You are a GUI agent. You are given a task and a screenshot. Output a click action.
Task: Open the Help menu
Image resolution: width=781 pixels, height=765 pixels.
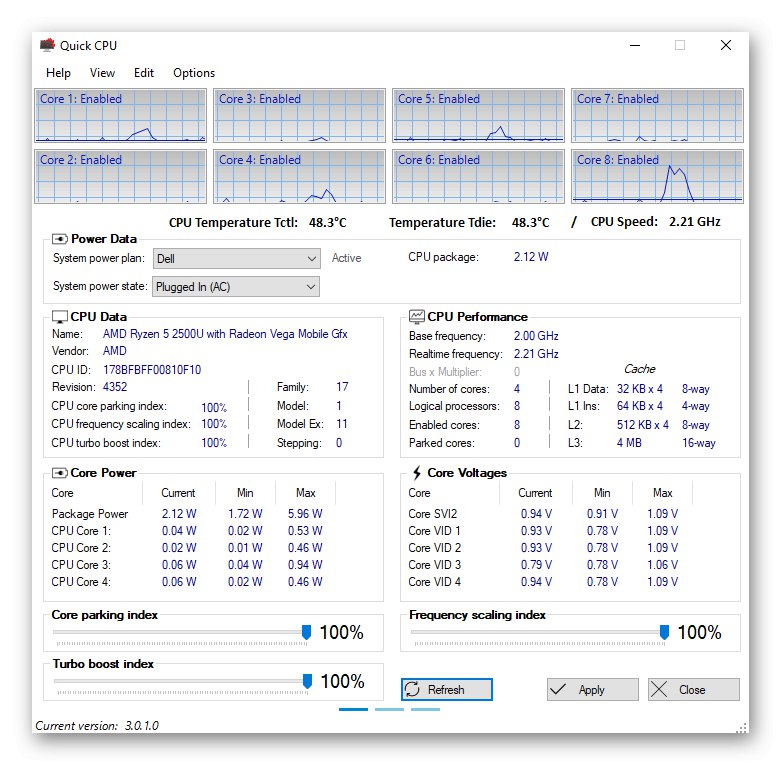(x=58, y=73)
